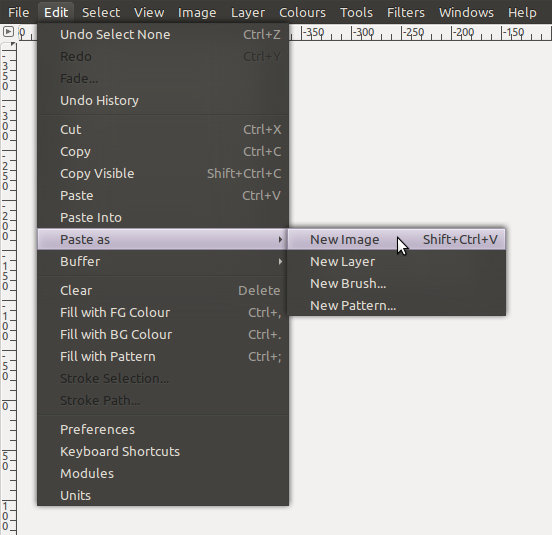Open Undo History from the Edit menu
Image resolution: width=552 pixels, height=535 pixels.
(x=163, y=101)
